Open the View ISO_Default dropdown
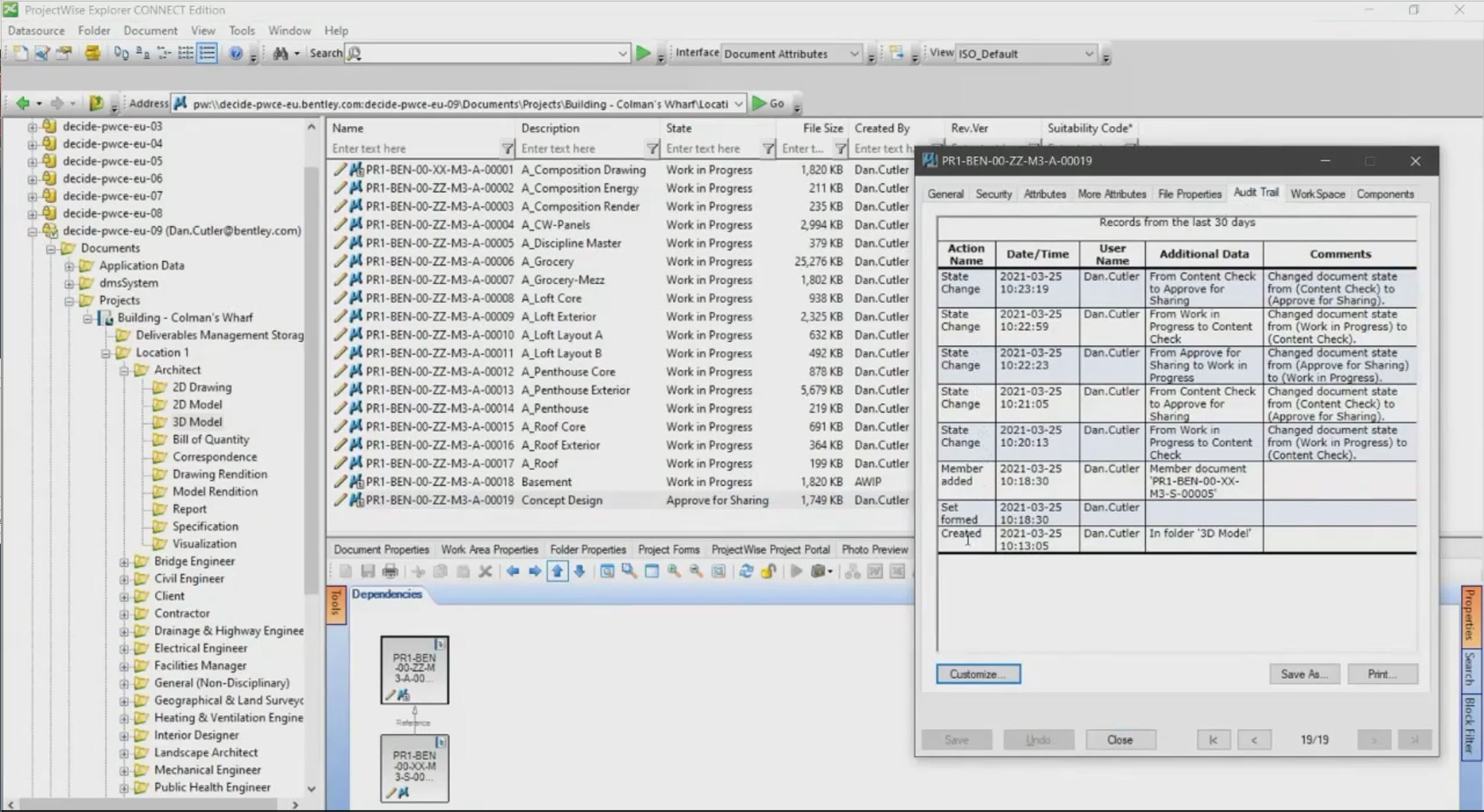This screenshot has width=1484, height=812. [x=1088, y=54]
